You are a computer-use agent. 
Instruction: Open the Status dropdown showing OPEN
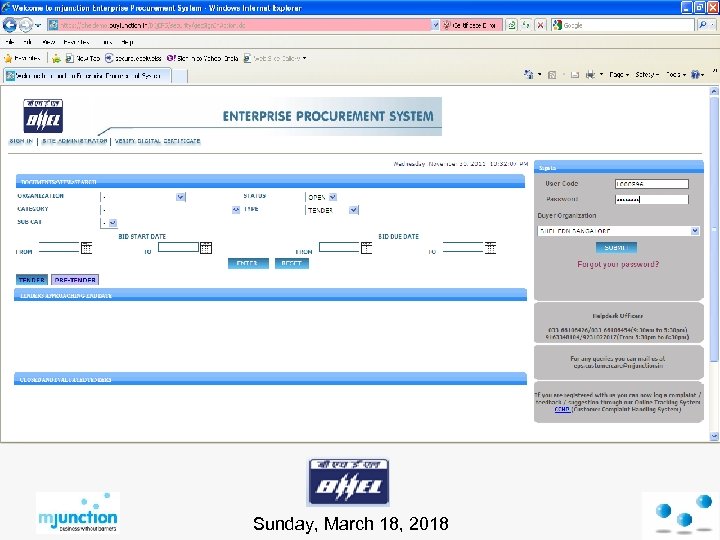[333, 197]
